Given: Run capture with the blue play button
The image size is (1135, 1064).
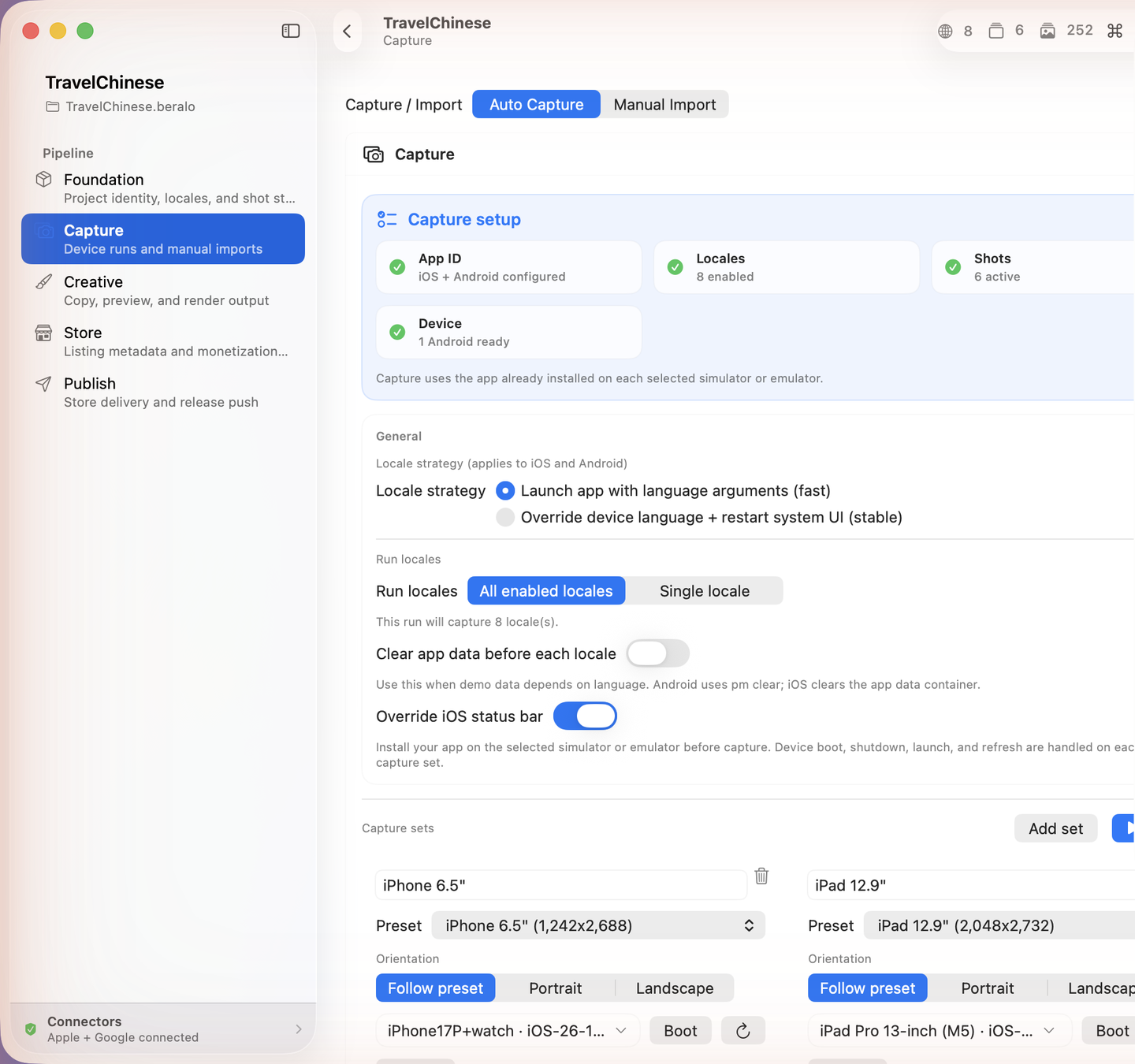Looking at the screenshot, I should 1124,828.
